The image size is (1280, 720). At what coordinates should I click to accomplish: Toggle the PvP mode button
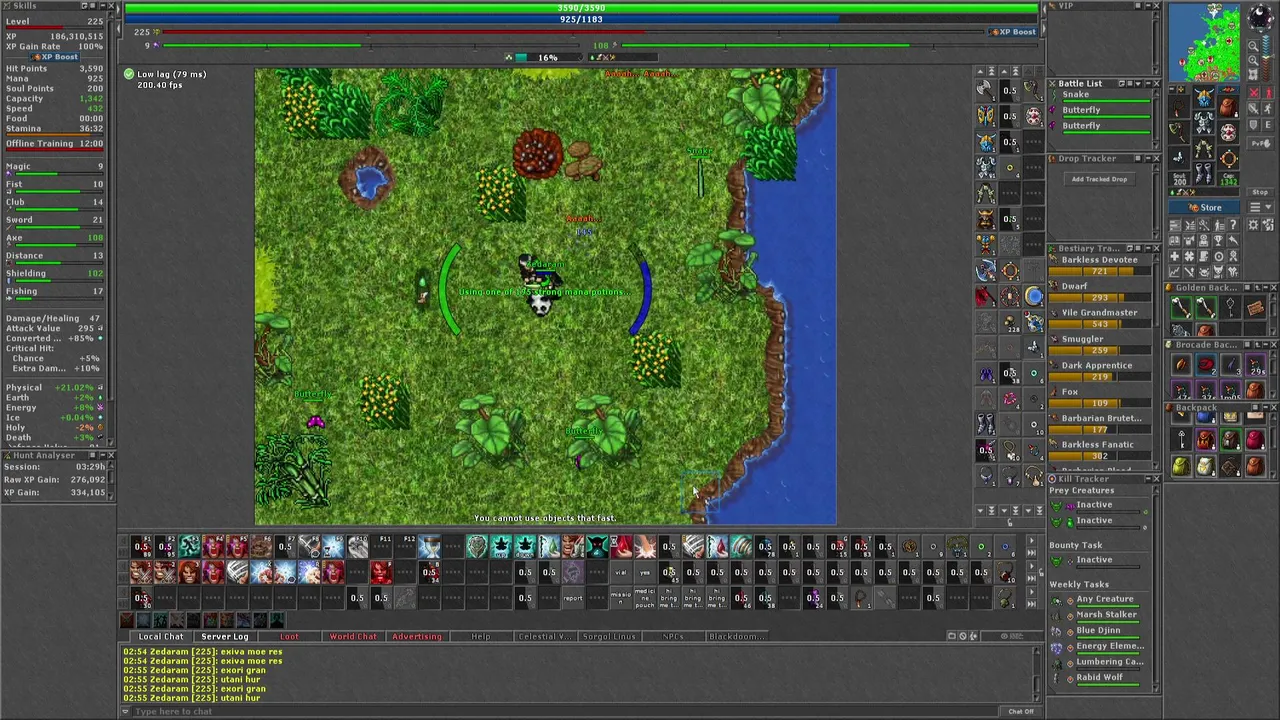tap(1261, 143)
